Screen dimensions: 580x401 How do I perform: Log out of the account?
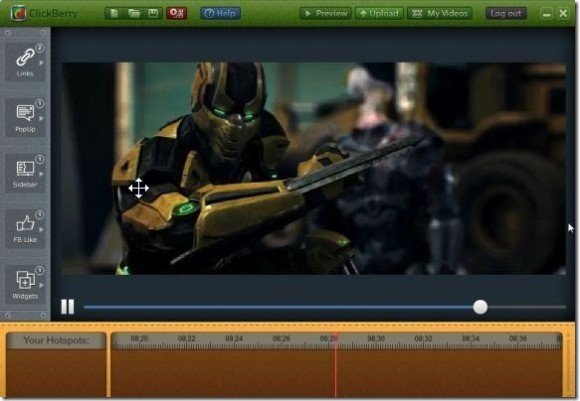click(x=506, y=14)
